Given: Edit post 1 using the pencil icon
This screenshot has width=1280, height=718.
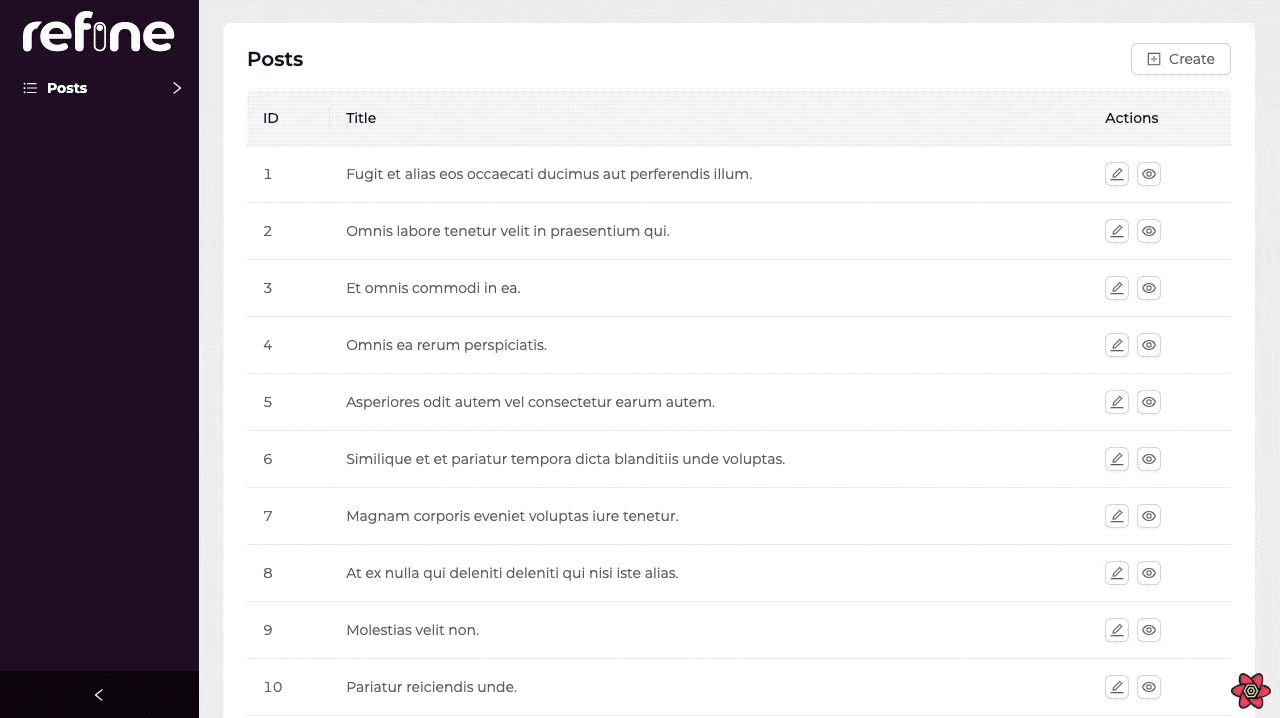Looking at the screenshot, I should pos(1117,174).
